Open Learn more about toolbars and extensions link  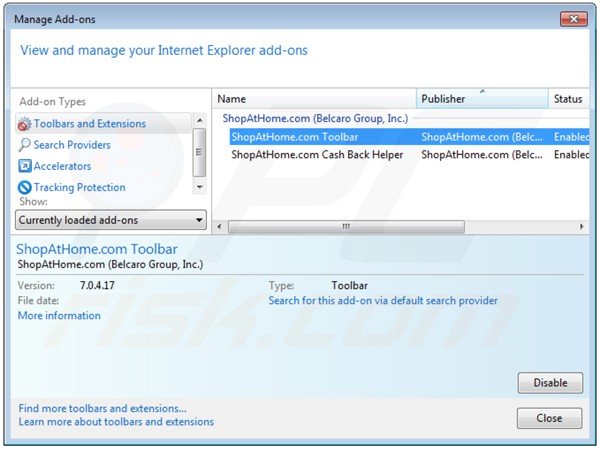pos(116,422)
